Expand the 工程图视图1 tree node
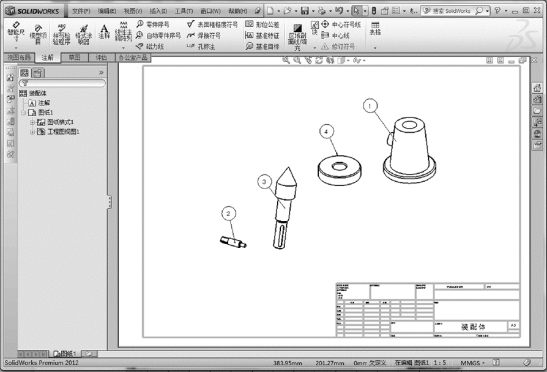This screenshot has height=372, width=547. point(32,132)
